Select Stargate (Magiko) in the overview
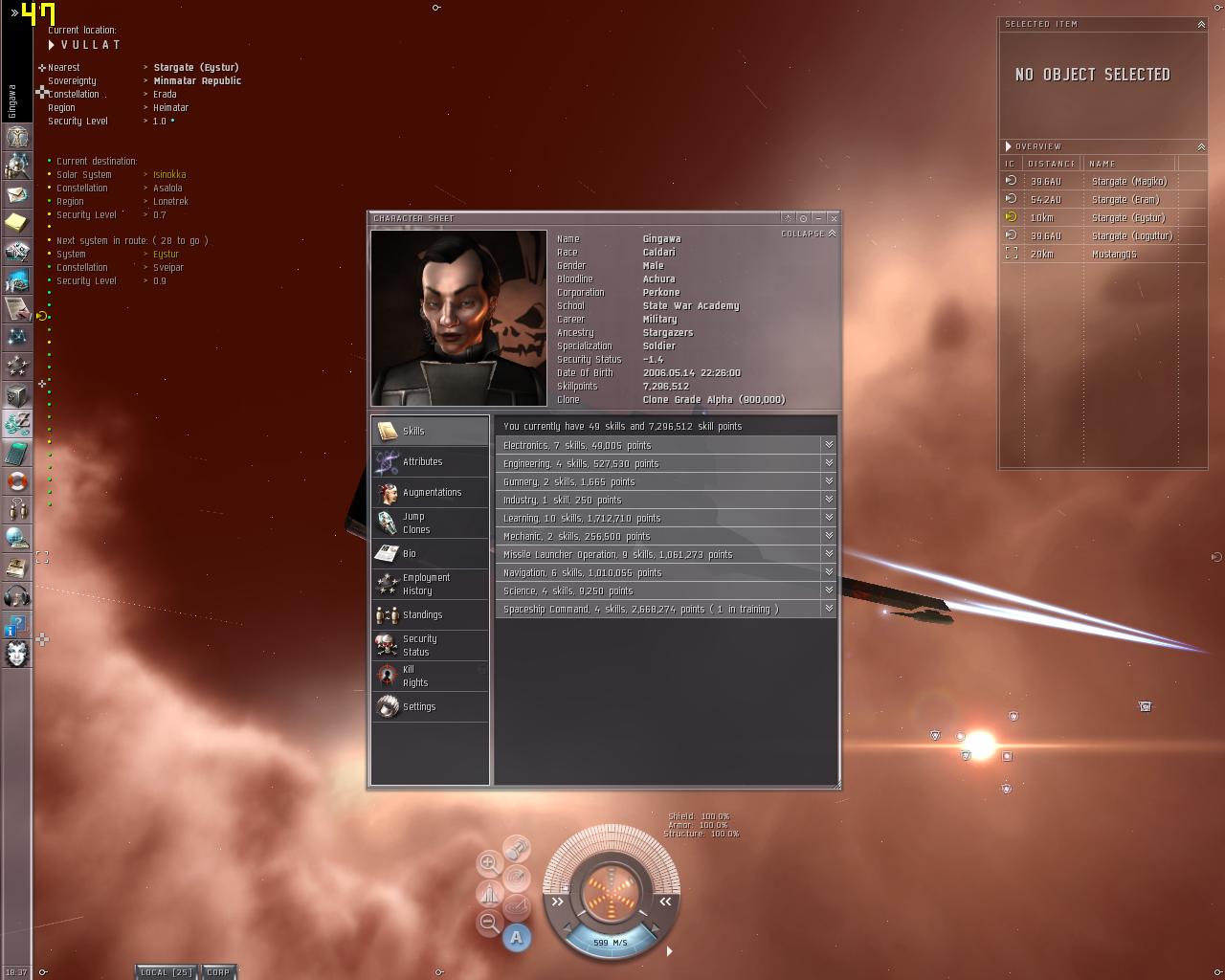 tap(1102, 181)
